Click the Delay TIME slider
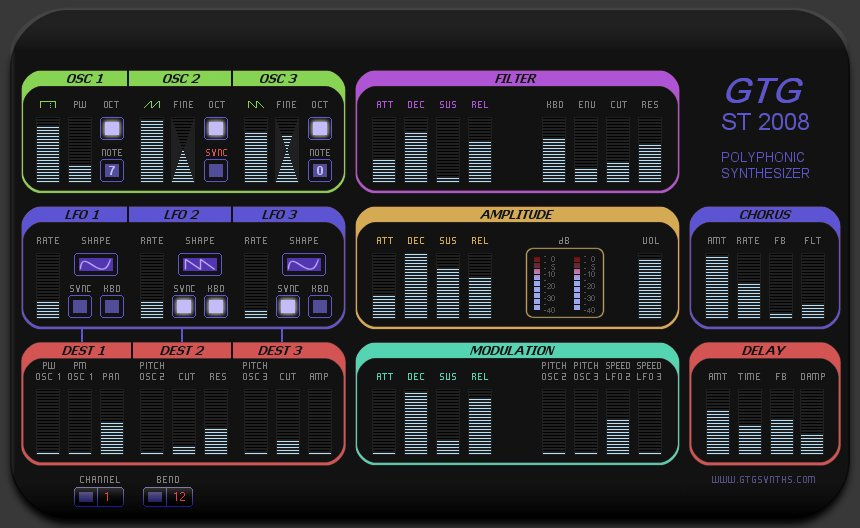 750,422
